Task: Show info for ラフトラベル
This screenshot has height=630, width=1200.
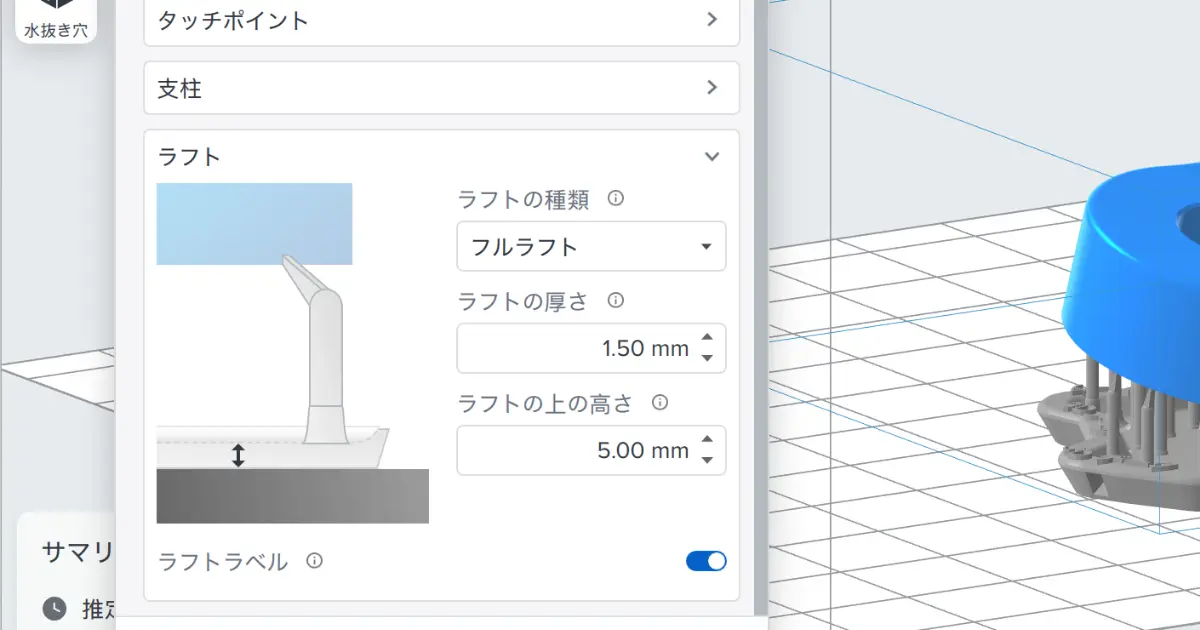Action: 314,561
